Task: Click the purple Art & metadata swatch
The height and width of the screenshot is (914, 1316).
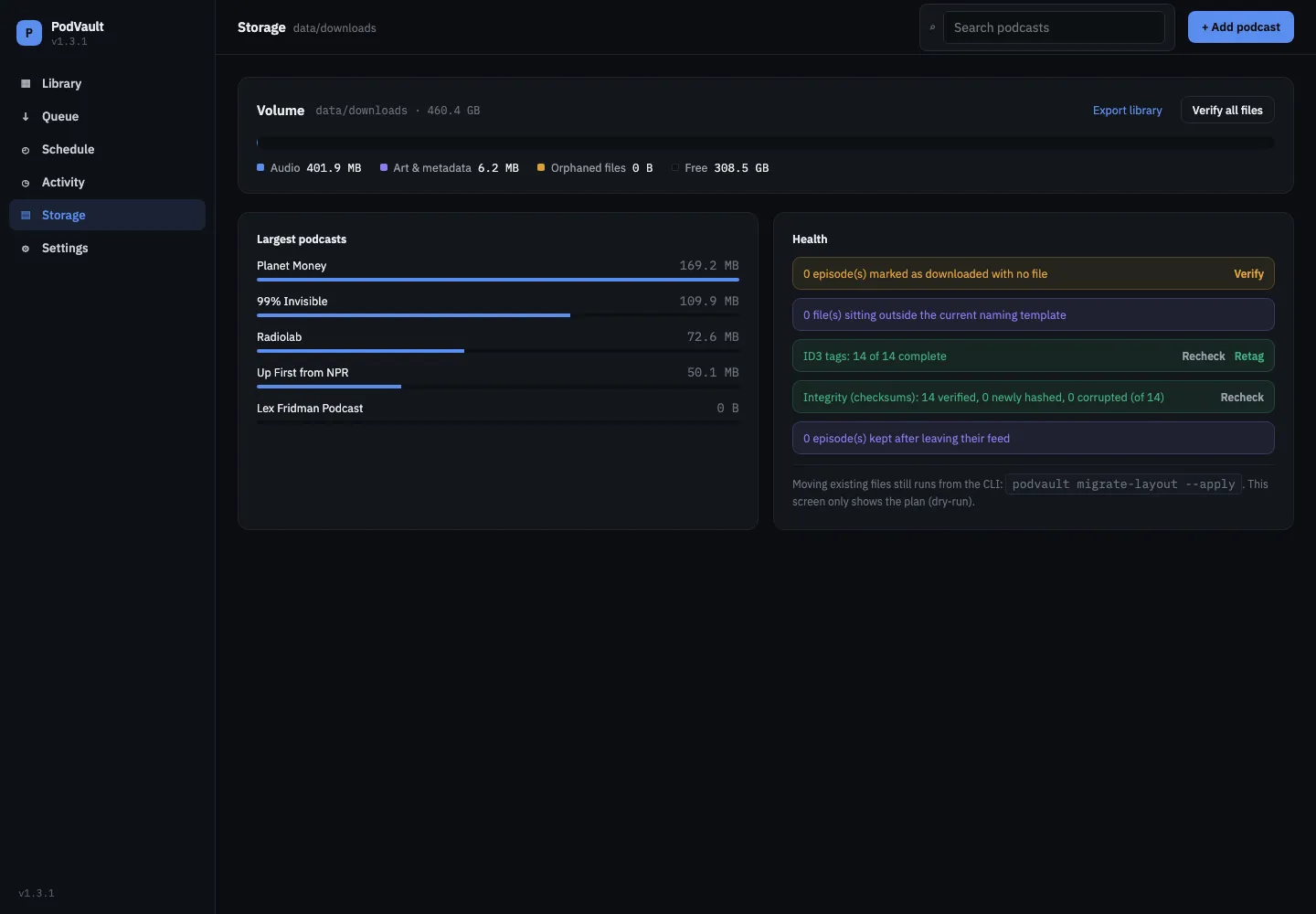Action: click(384, 167)
